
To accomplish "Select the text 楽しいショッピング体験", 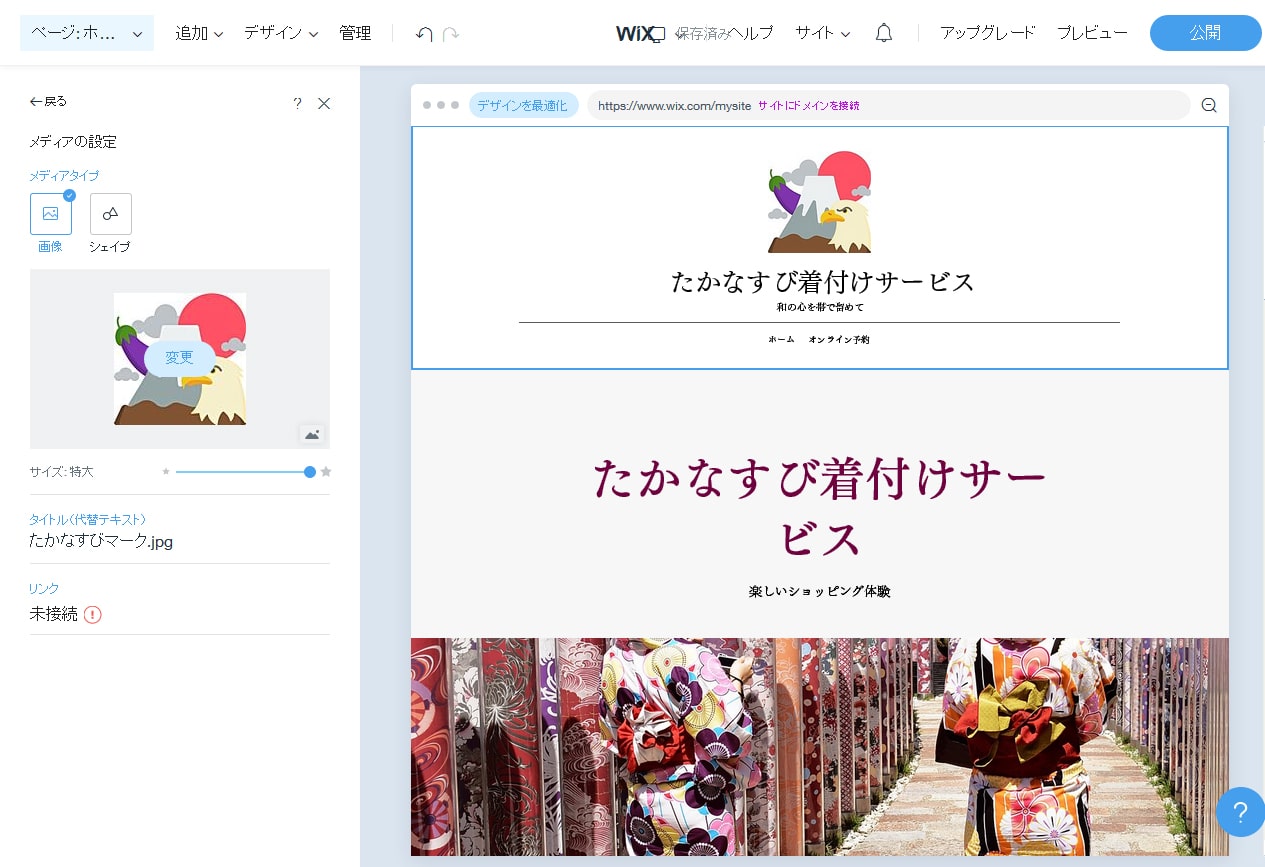I will (x=820, y=591).
